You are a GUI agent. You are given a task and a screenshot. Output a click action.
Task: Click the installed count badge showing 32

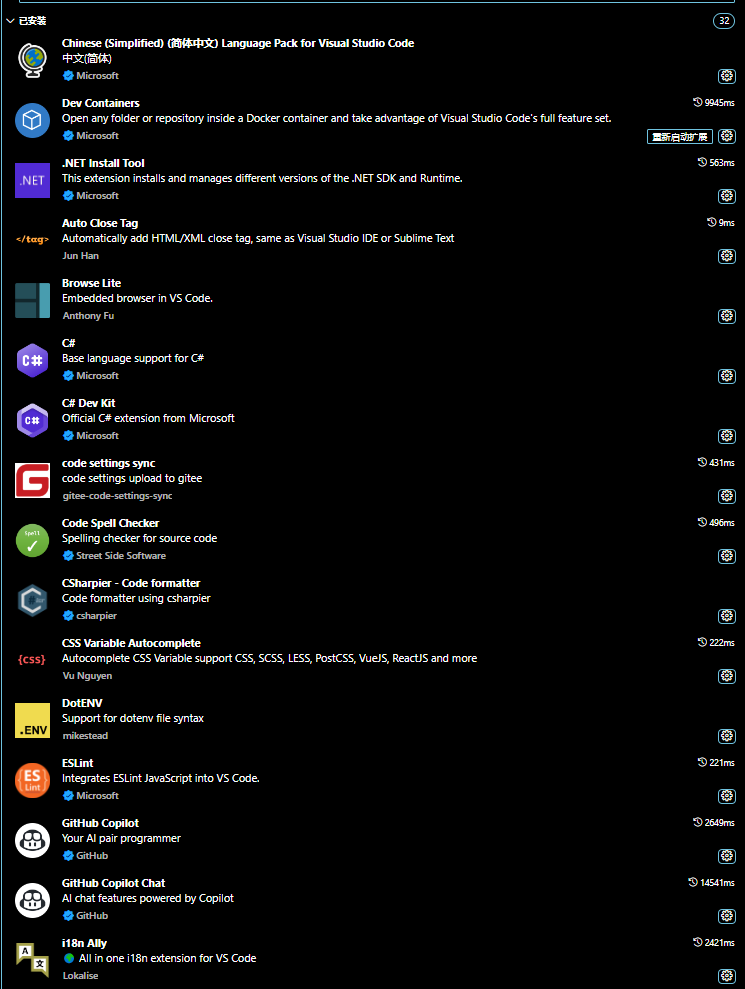(x=724, y=21)
